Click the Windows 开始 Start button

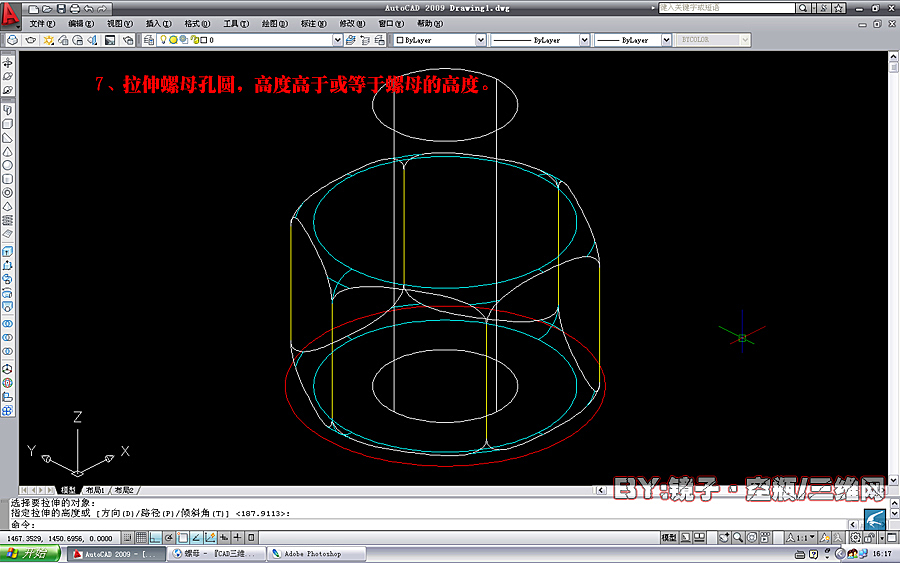30,554
